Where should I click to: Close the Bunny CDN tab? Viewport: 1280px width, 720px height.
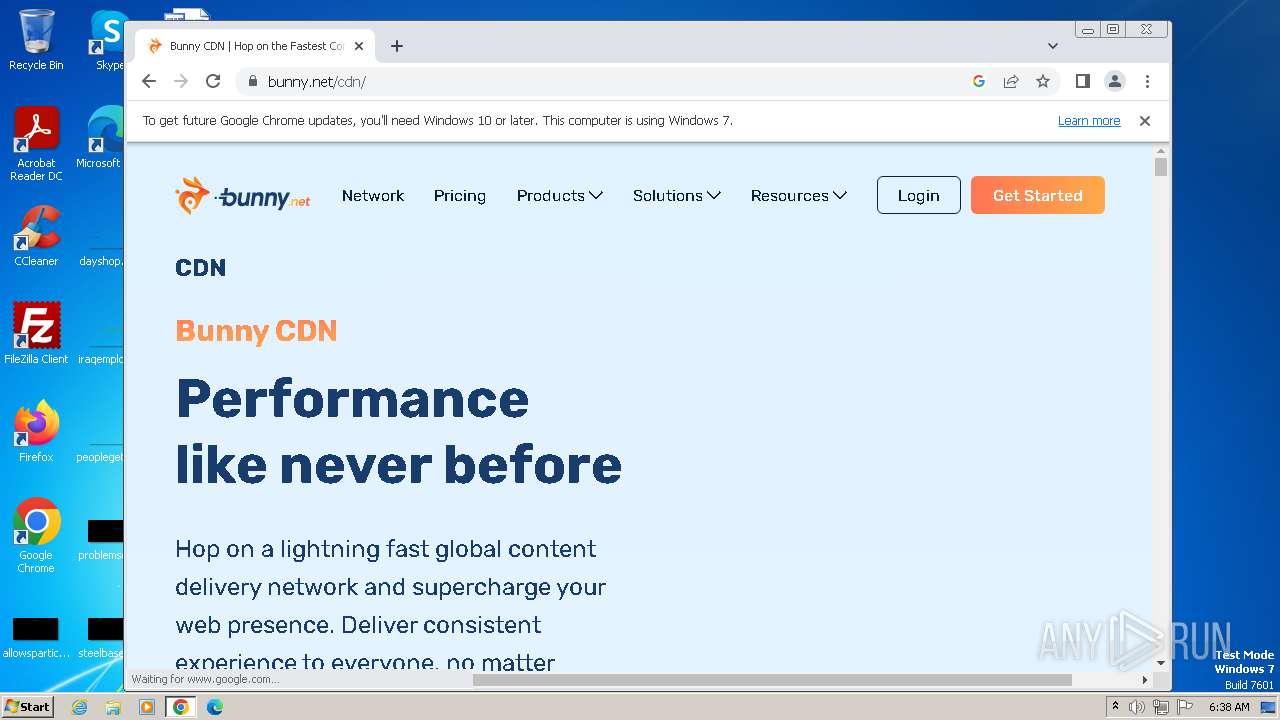point(359,46)
